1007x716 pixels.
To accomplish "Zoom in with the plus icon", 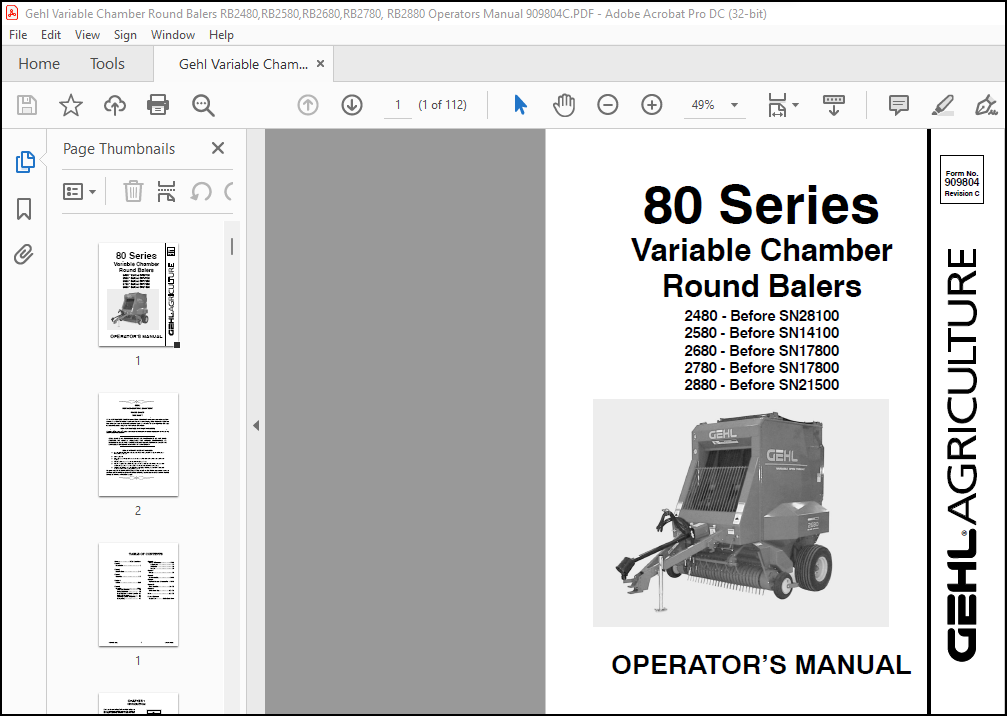I will pos(652,105).
